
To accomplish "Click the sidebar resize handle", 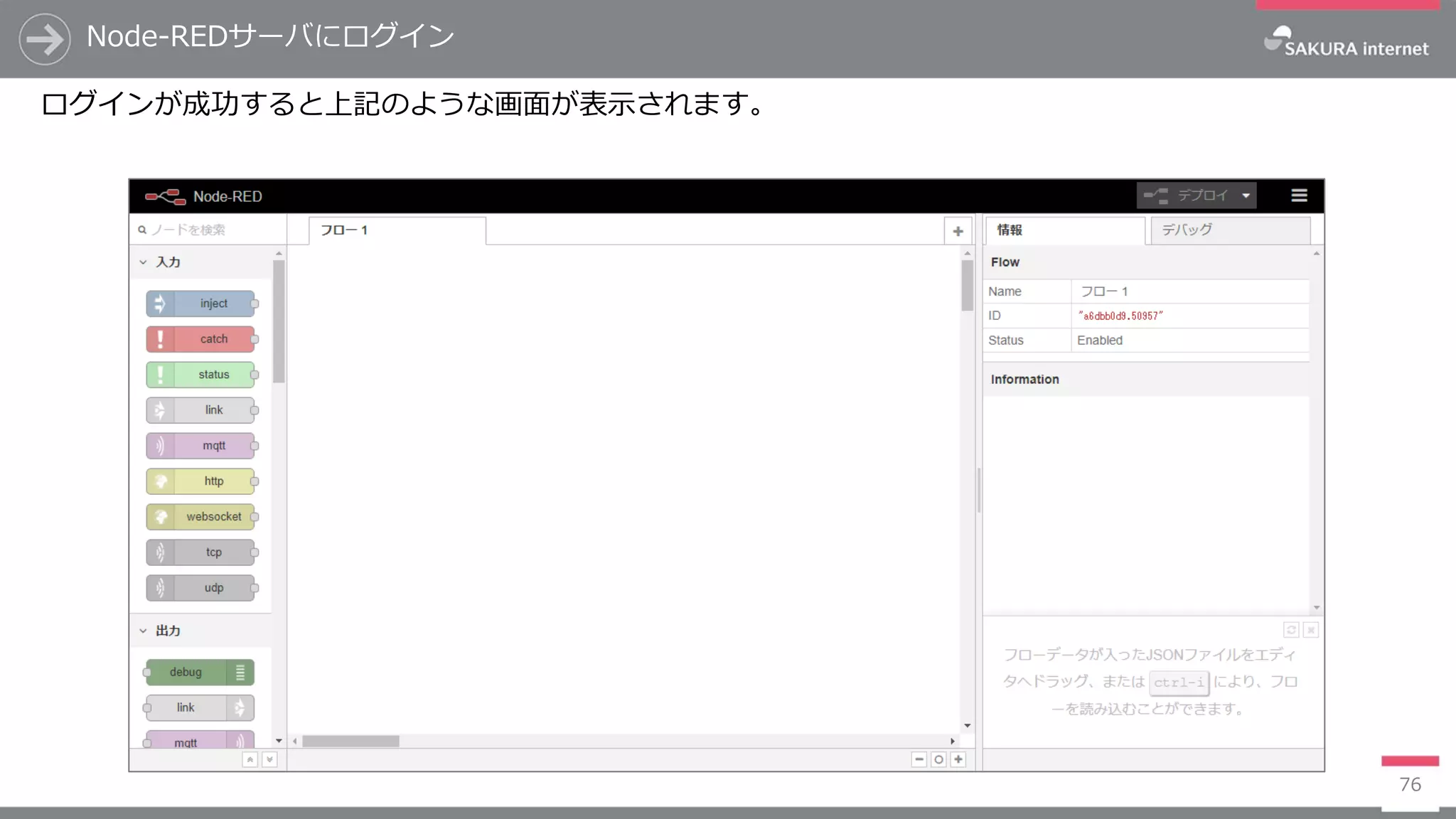I will tap(979, 491).
